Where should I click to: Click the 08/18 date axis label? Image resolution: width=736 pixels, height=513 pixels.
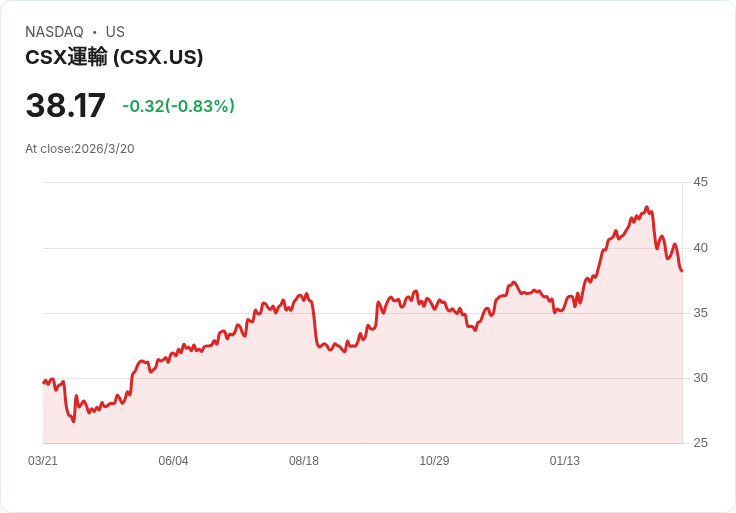[x=304, y=461]
